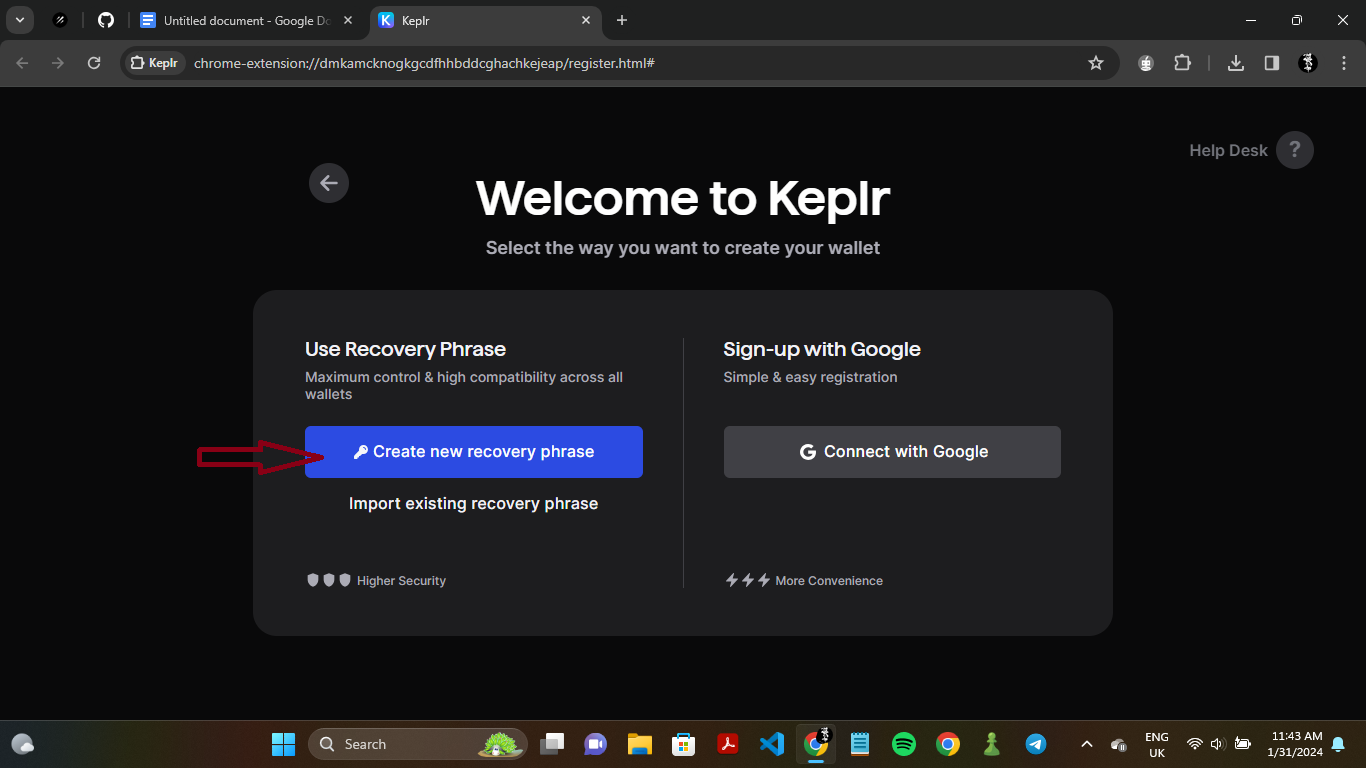Open the Windows Start menu
The width and height of the screenshot is (1366, 768).
click(284, 744)
